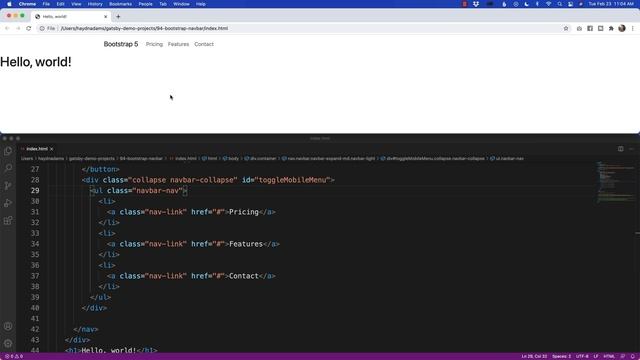This screenshot has height=360, width=640.
Task: Click the date and time in menu bar
Action: (611, 4)
